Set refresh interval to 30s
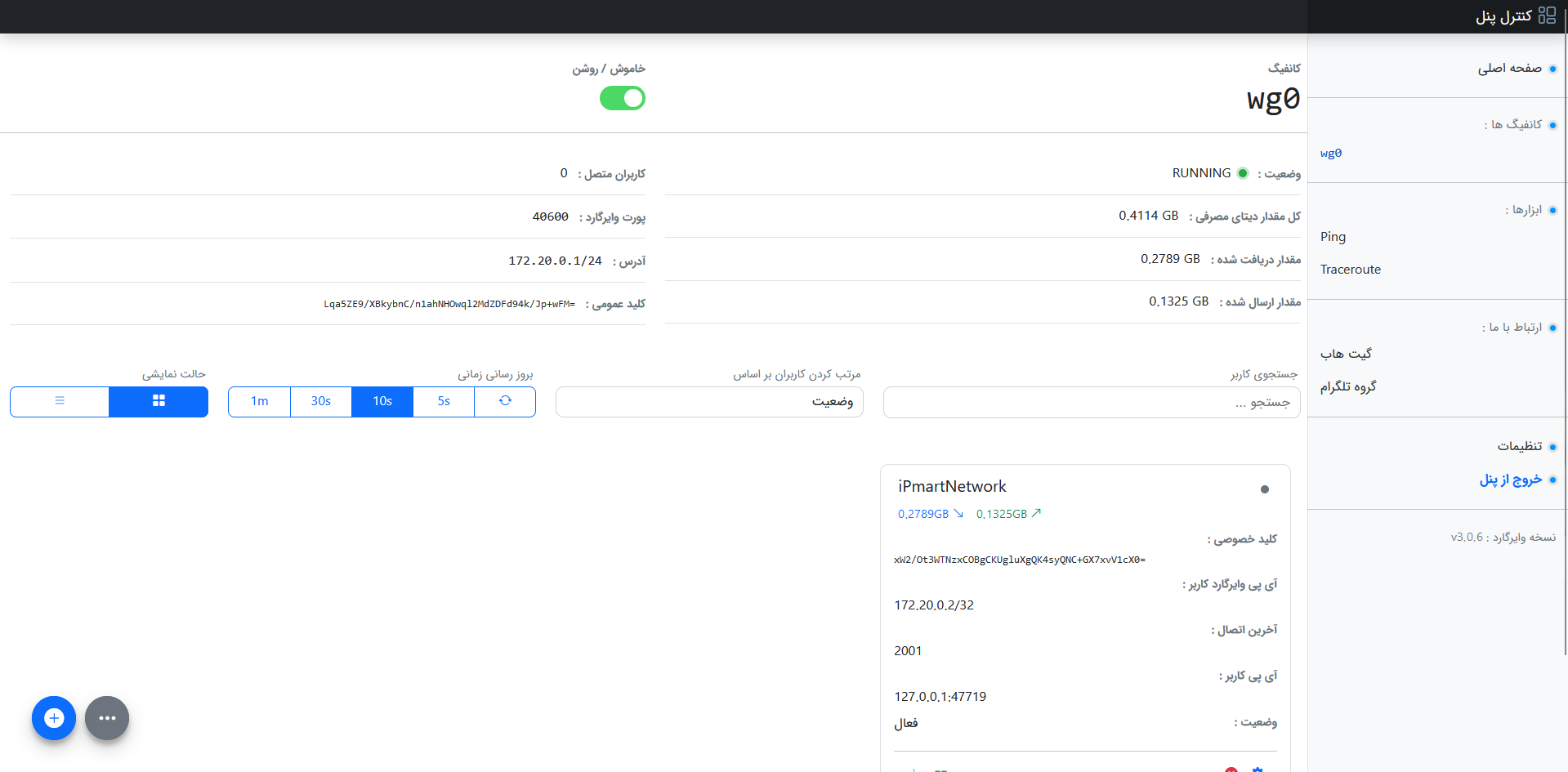The height and width of the screenshot is (772, 1568). pos(321,401)
